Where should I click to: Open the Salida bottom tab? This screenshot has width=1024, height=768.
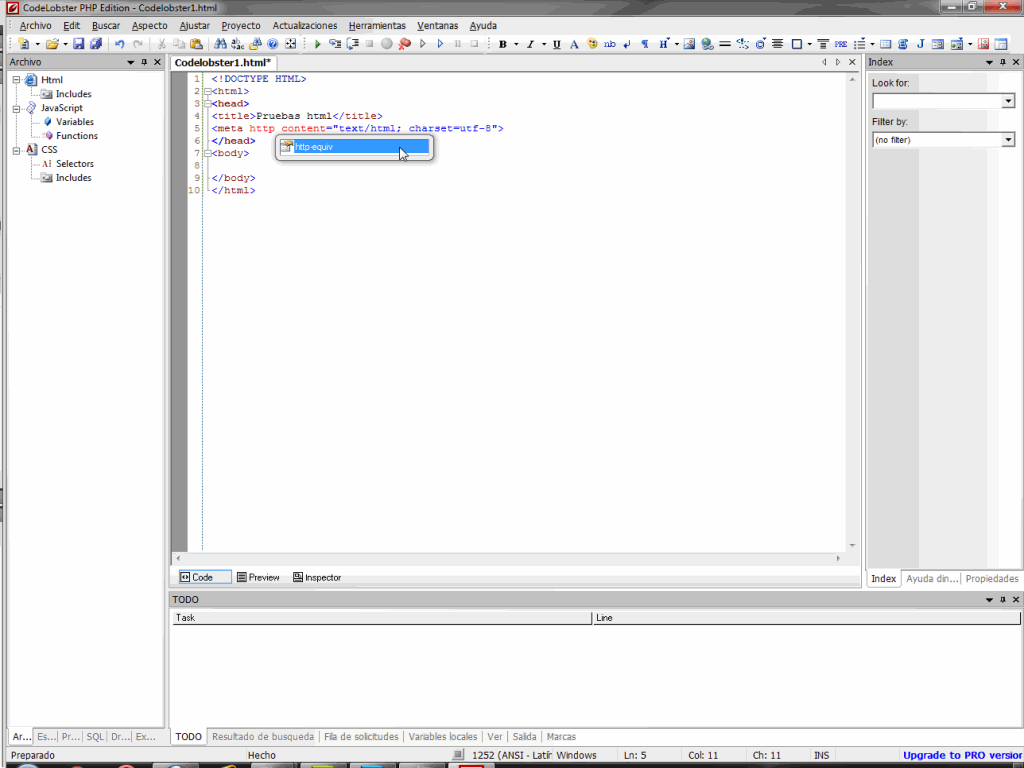click(524, 737)
